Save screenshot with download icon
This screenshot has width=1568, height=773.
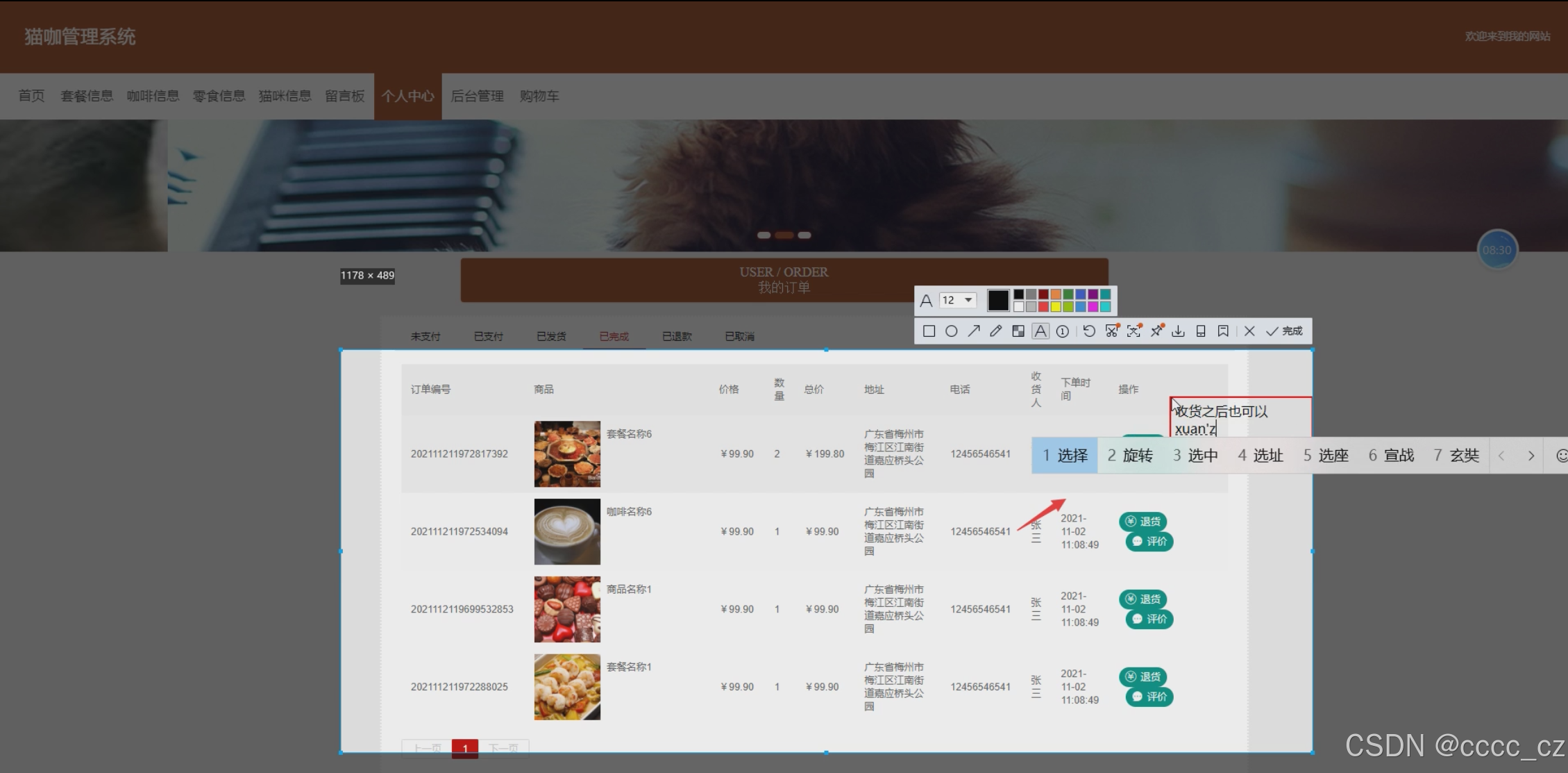[x=1178, y=331]
